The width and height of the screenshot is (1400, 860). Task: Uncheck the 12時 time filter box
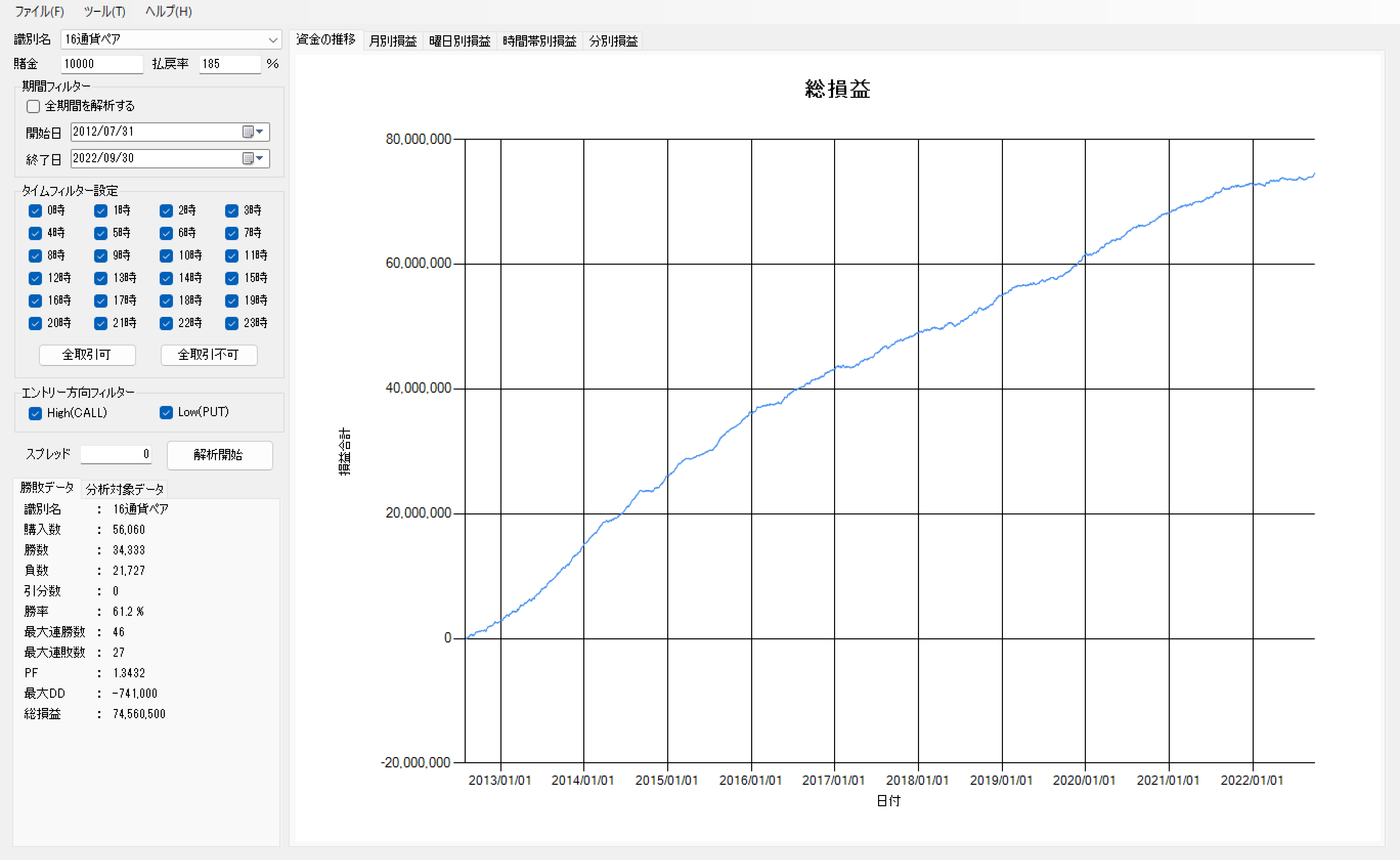click(x=35, y=278)
